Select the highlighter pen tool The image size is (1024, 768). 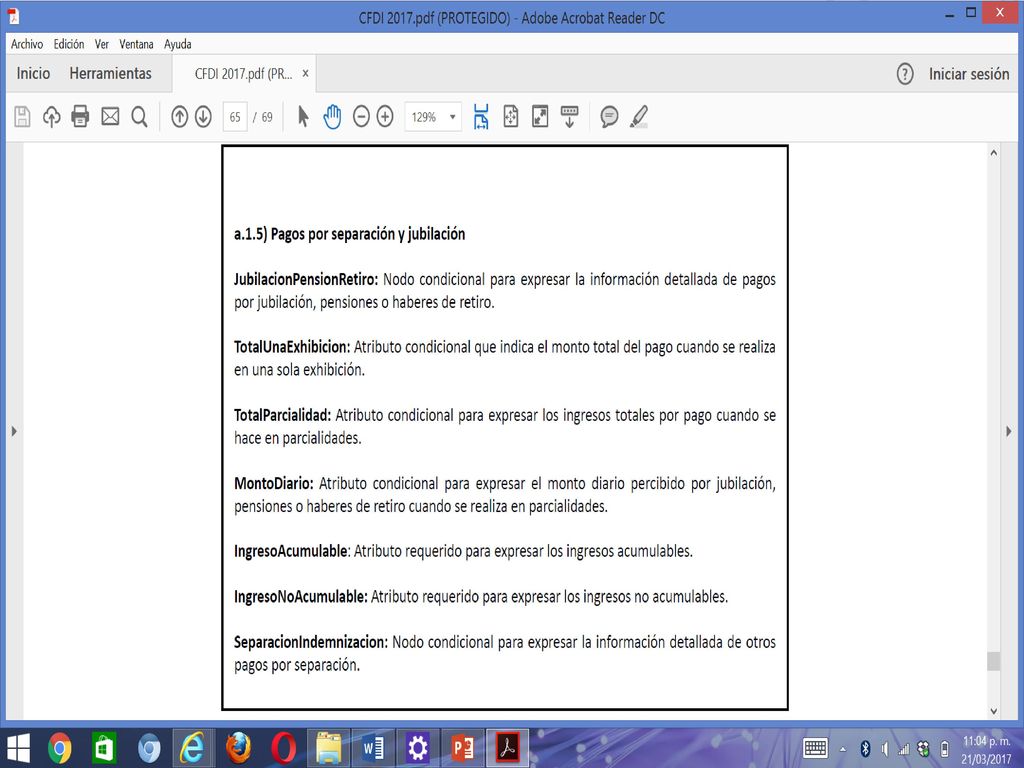(x=639, y=117)
